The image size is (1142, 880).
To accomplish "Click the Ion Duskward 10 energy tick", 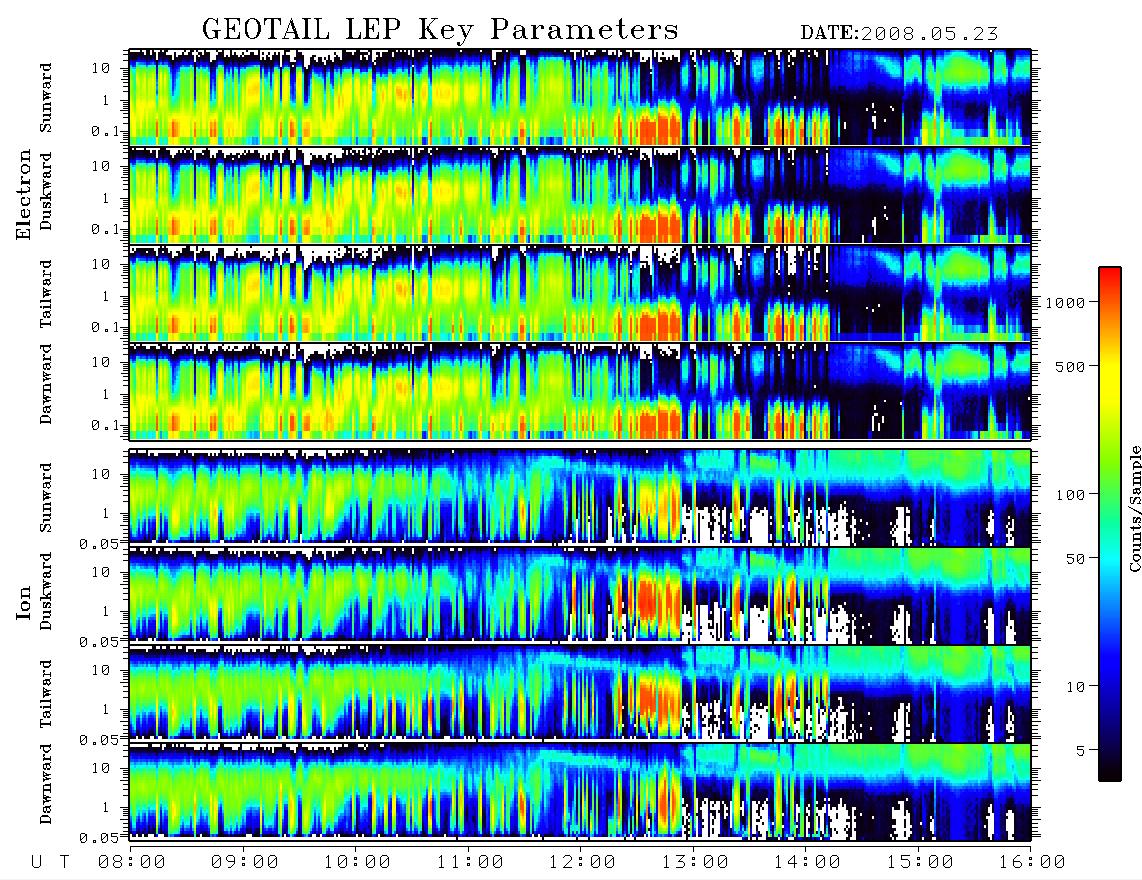I will (101, 572).
